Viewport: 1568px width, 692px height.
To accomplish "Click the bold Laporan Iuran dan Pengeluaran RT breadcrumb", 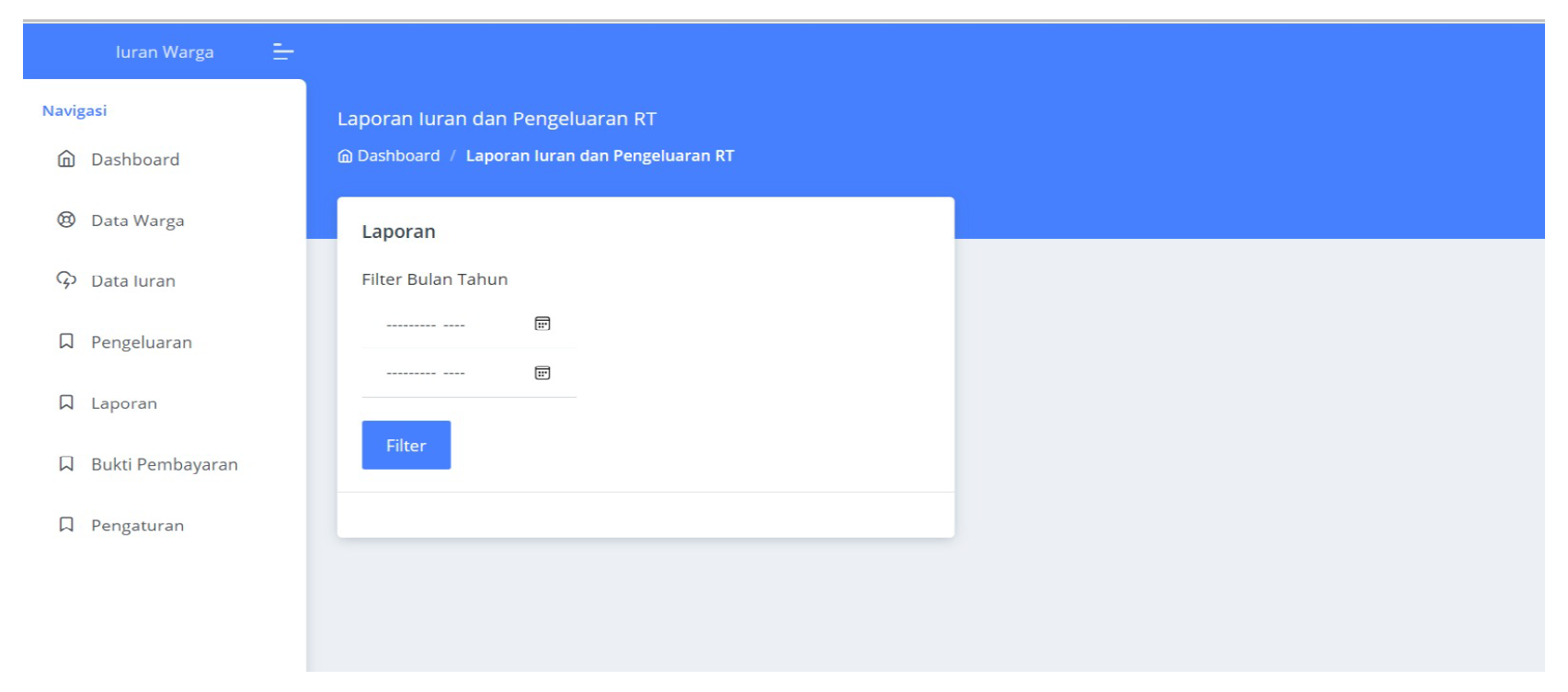I will pos(600,156).
